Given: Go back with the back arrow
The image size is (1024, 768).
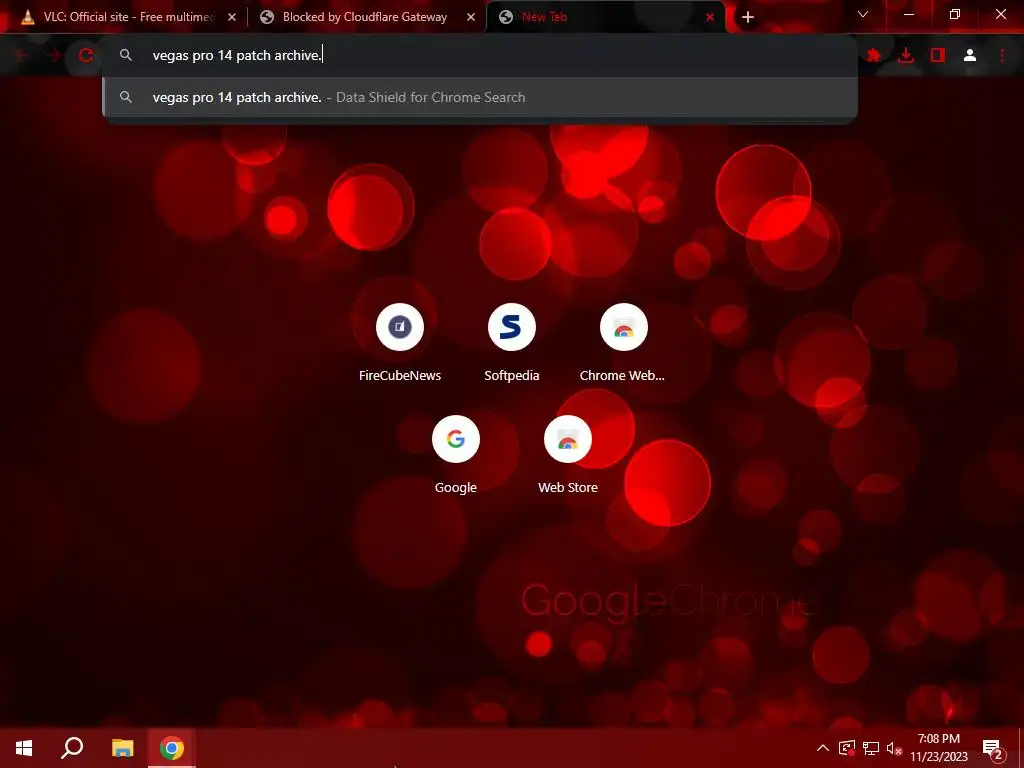Looking at the screenshot, I should pyautogui.click(x=21, y=56).
